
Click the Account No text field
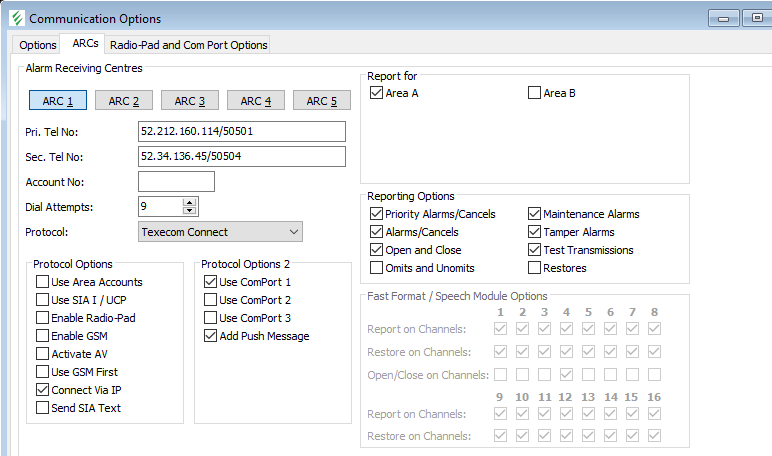click(176, 182)
